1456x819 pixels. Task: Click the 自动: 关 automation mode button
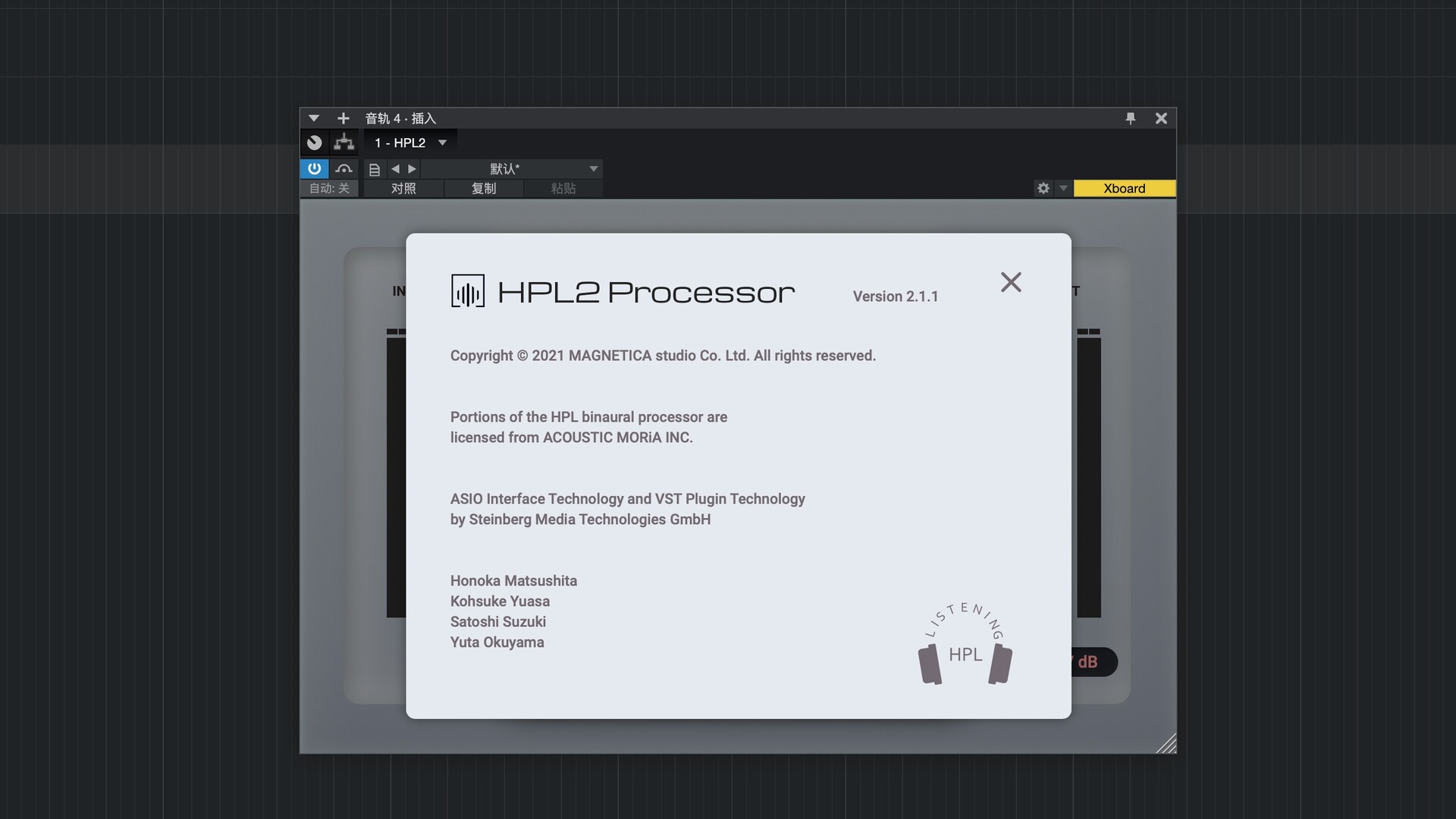[329, 188]
